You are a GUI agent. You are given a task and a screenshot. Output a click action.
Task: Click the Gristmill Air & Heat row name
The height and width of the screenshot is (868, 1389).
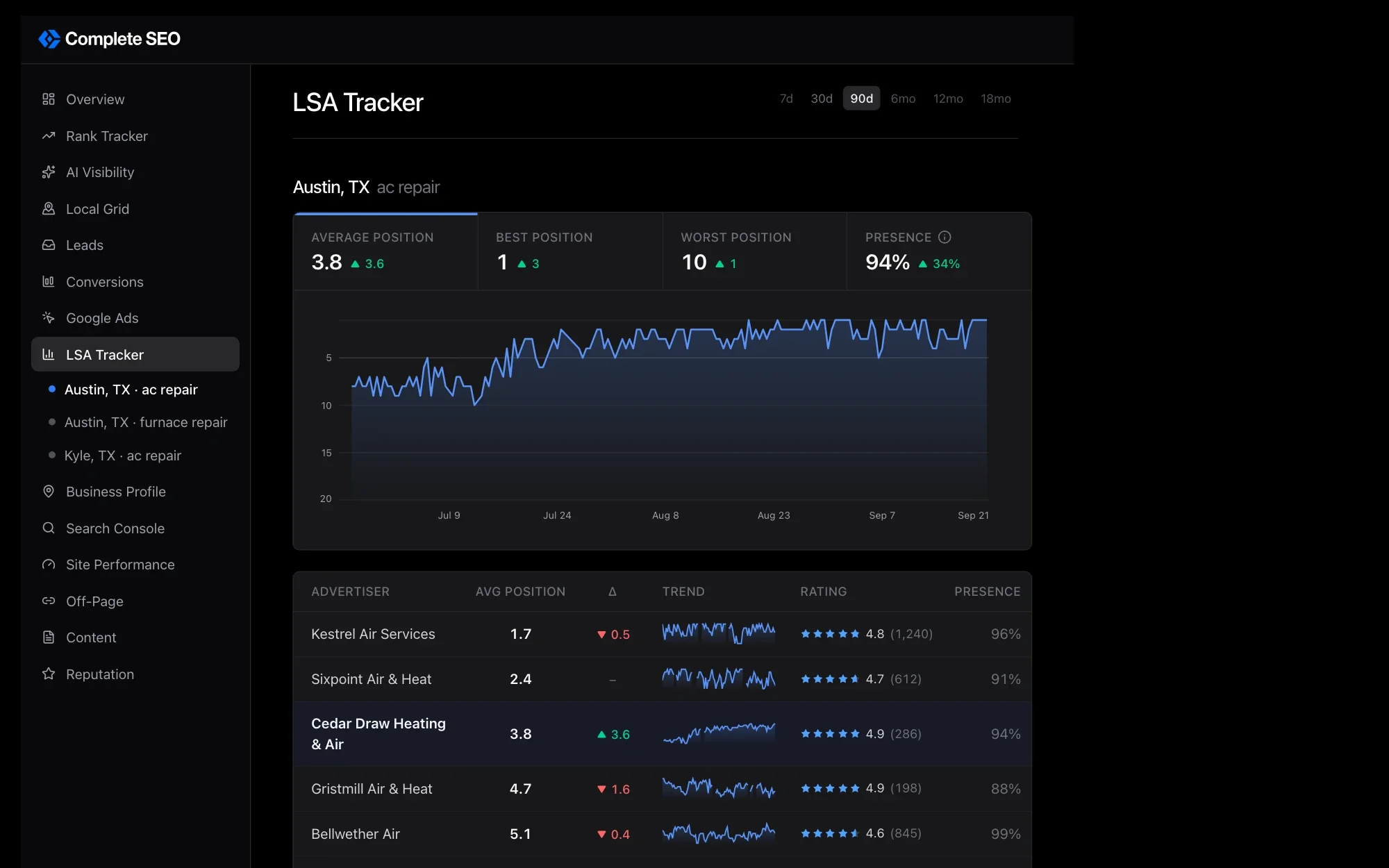pyautogui.click(x=372, y=789)
